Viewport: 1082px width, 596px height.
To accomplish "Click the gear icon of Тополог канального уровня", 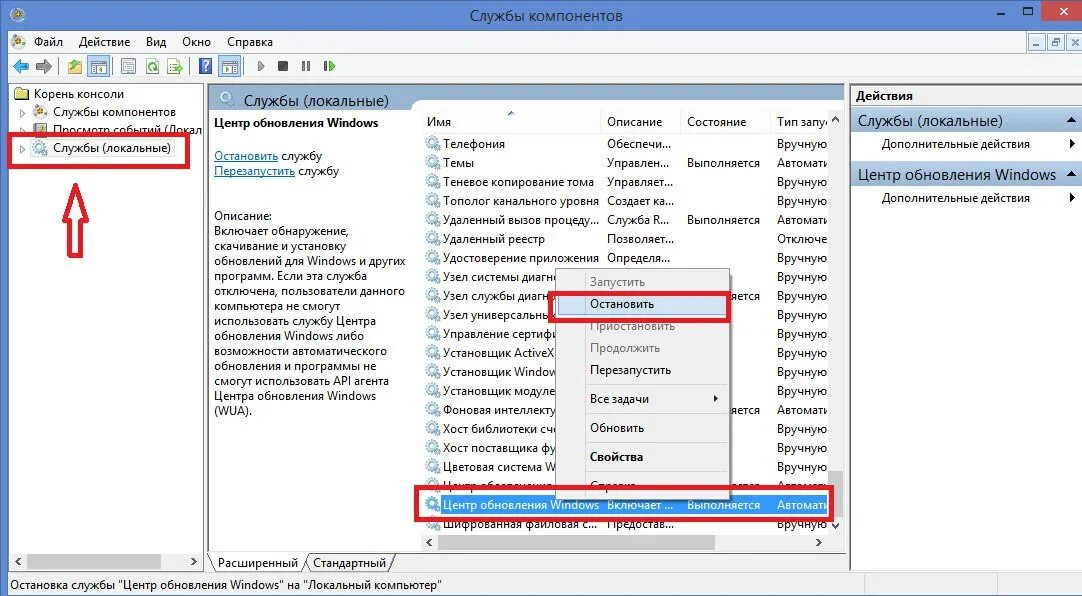I will click(433, 201).
